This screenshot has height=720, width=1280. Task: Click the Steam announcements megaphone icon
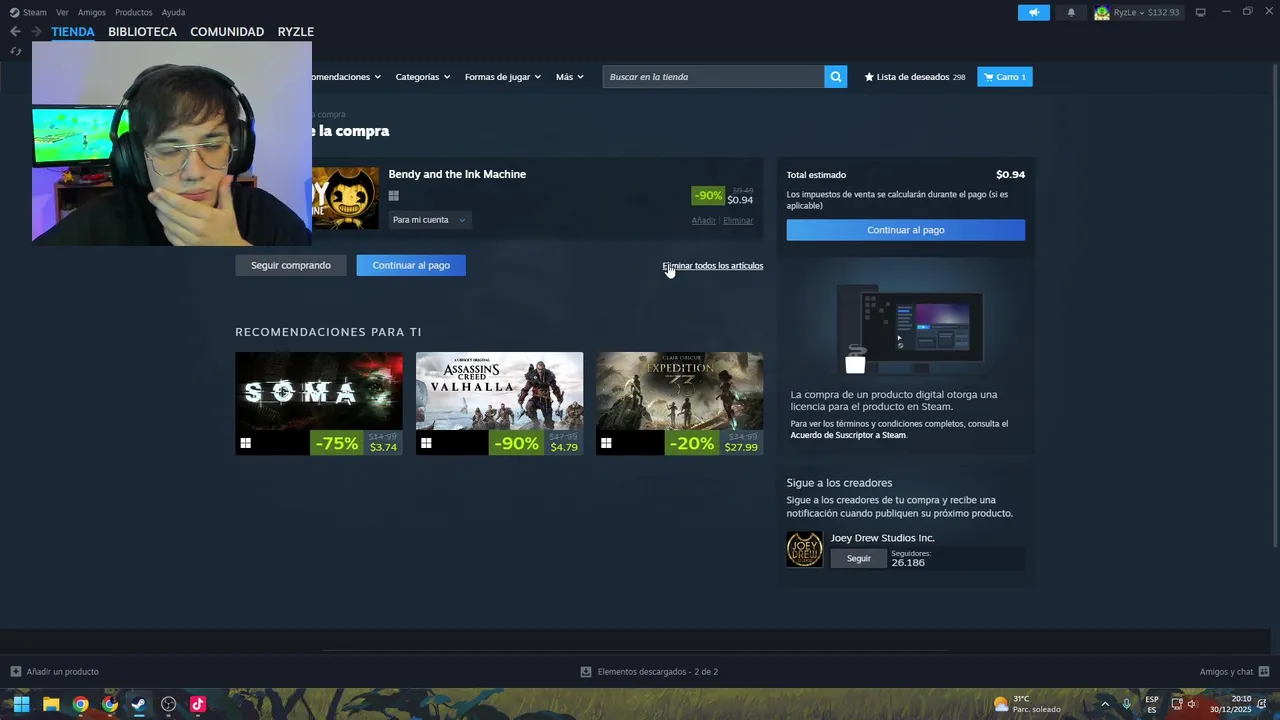1034,12
